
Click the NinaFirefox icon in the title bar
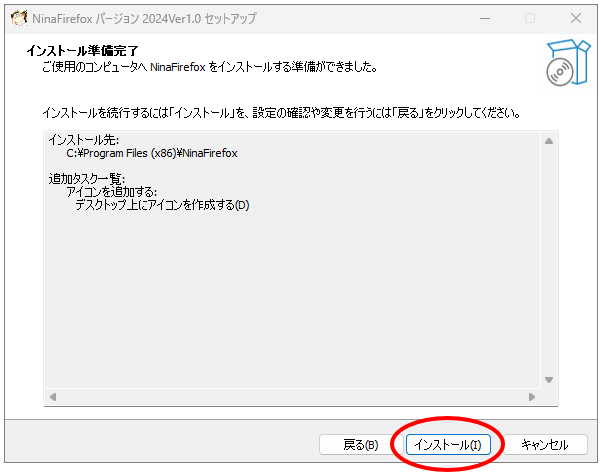pos(17,18)
